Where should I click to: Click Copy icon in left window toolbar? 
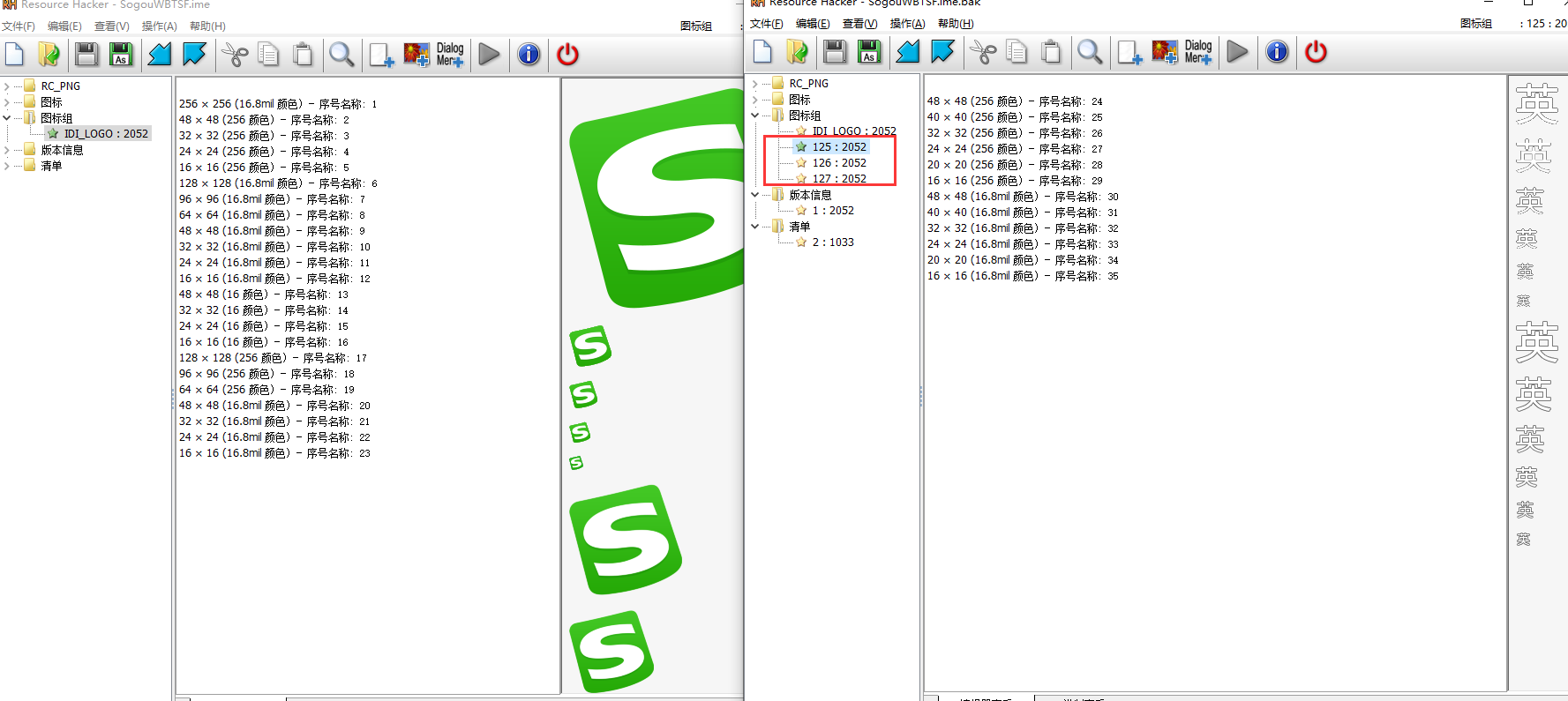click(x=268, y=55)
